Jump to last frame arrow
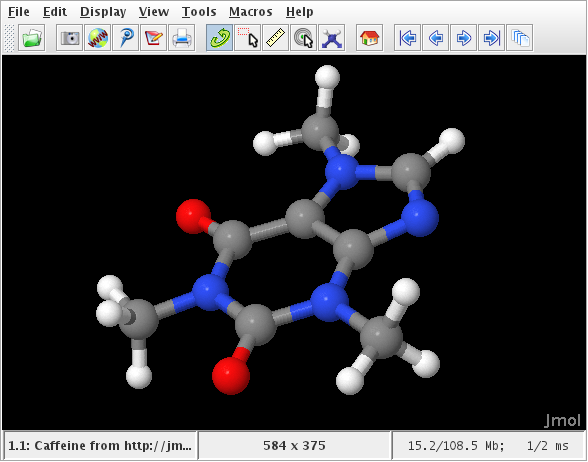Image resolution: width=588 pixels, height=462 pixels. click(x=492, y=38)
